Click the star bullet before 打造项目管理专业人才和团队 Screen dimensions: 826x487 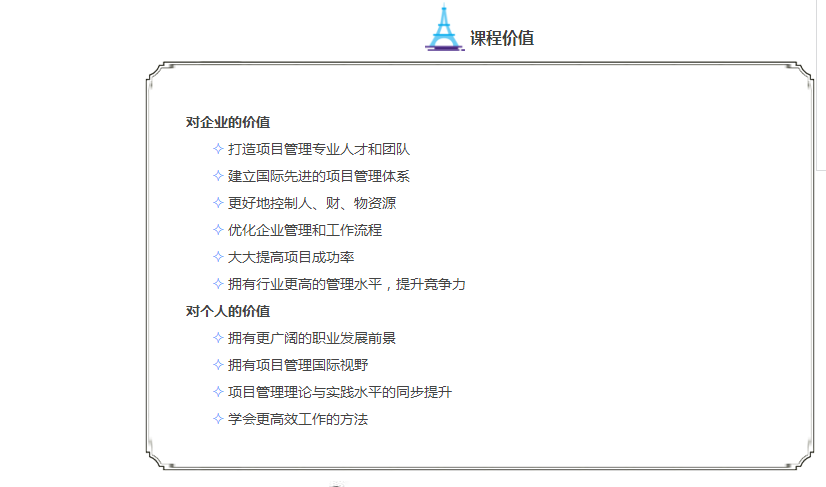click(218, 149)
